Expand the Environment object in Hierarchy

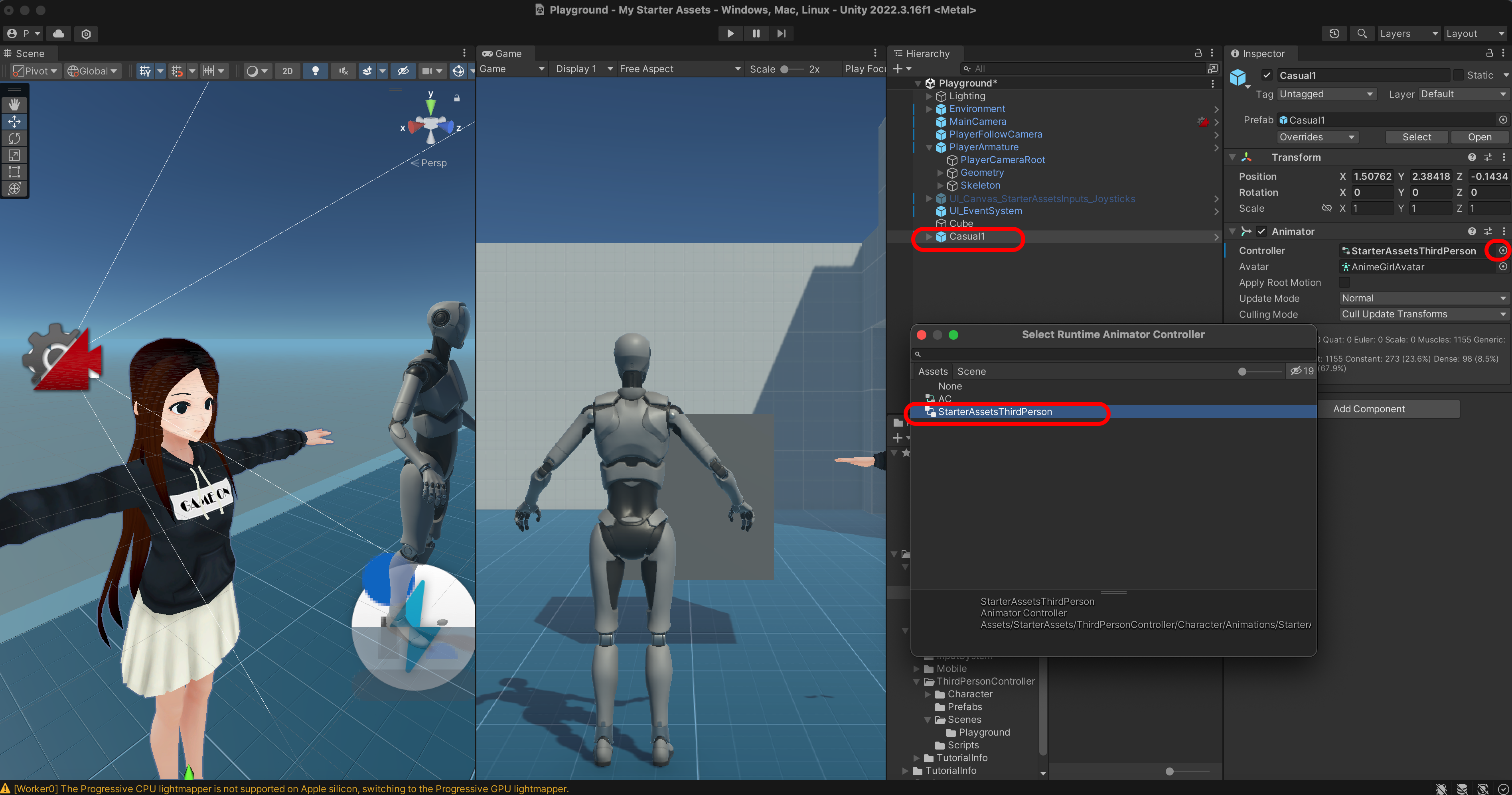[x=929, y=109]
